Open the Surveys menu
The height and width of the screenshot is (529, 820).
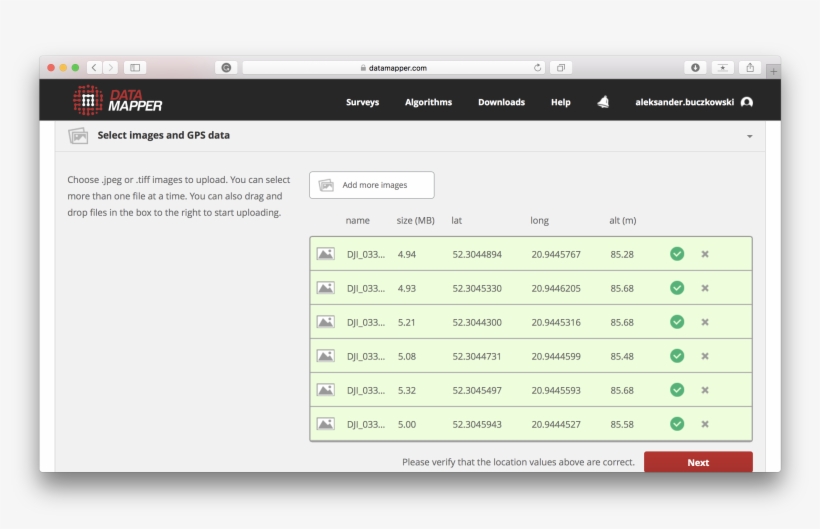click(x=362, y=102)
